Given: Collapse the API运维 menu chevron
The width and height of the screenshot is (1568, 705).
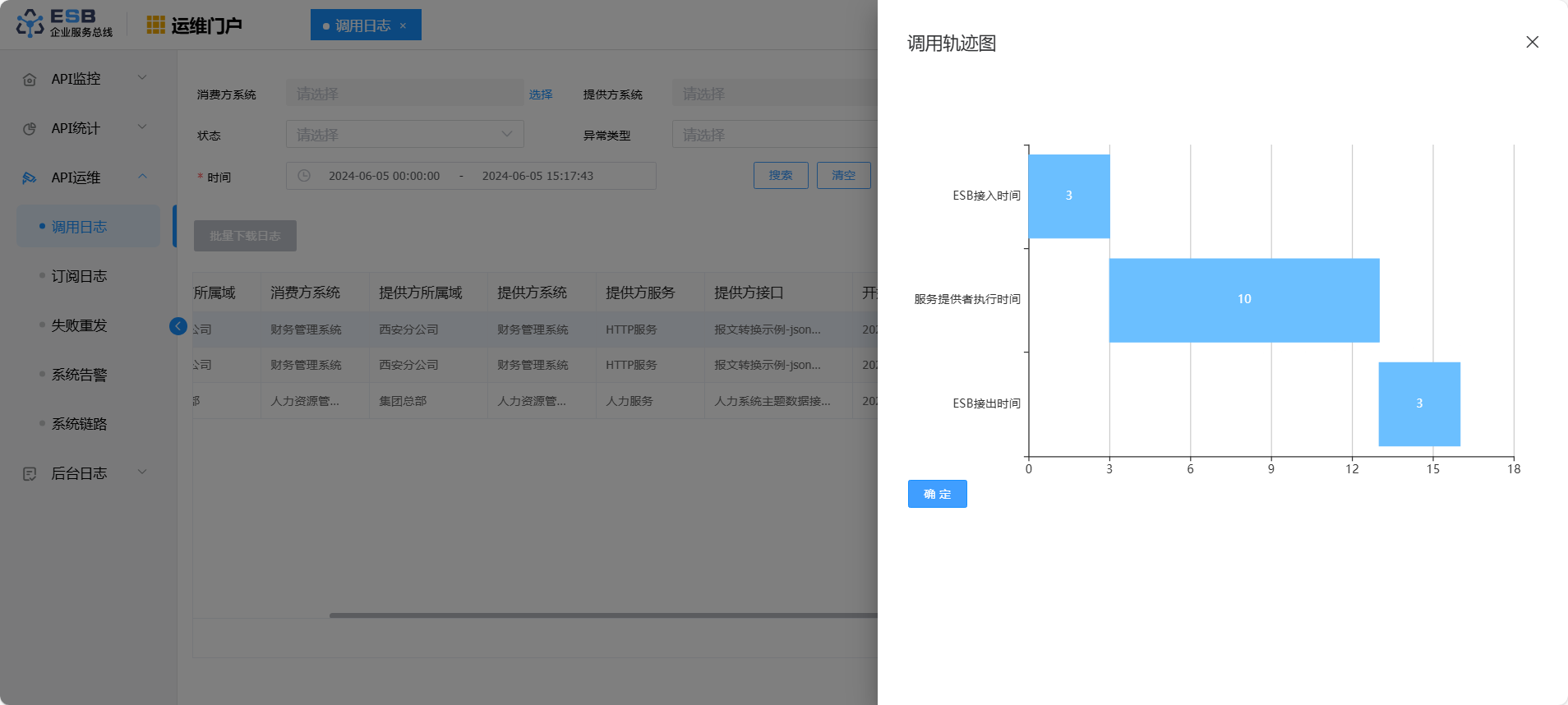Looking at the screenshot, I should pyautogui.click(x=142, y=177).
